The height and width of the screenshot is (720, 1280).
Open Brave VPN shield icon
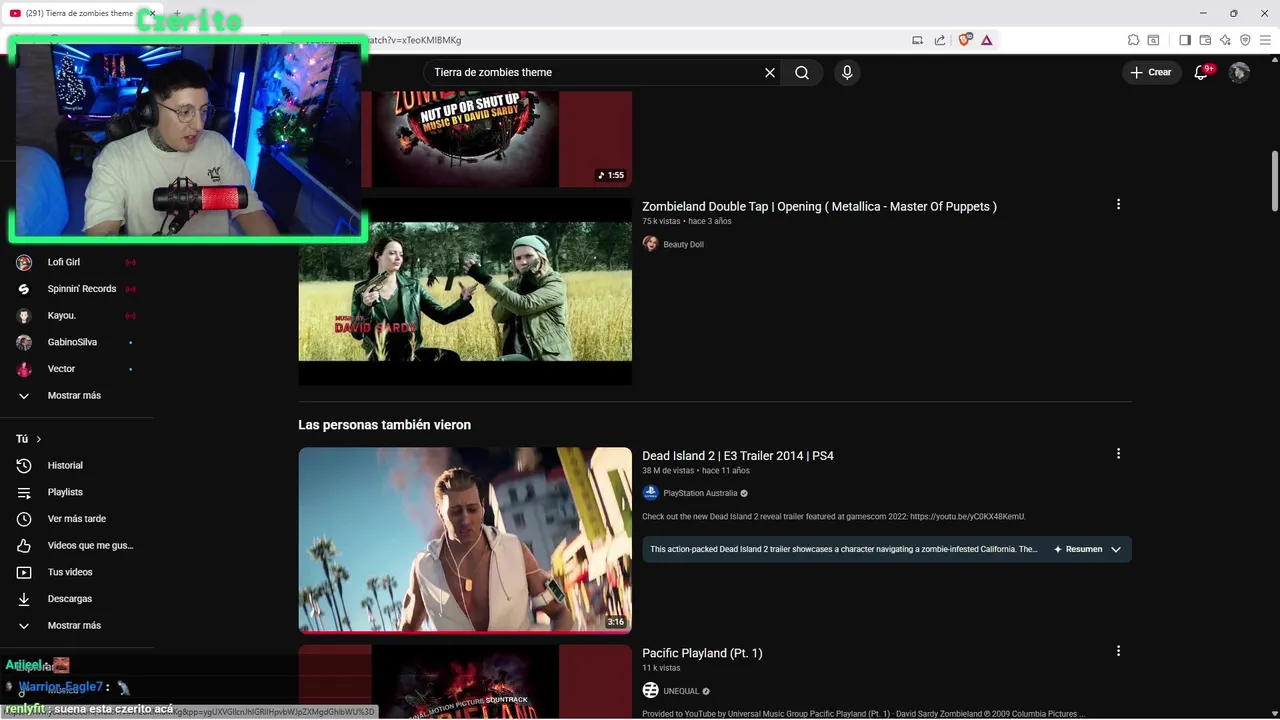point(1245,40)
